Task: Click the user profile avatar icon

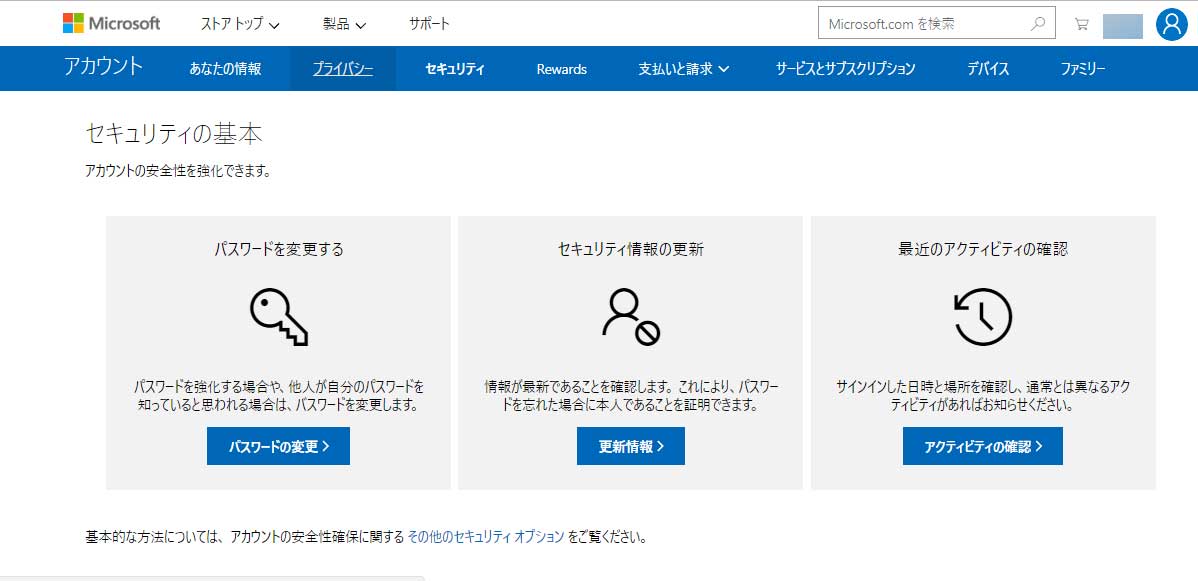Action: click(x=1171, y=24)
